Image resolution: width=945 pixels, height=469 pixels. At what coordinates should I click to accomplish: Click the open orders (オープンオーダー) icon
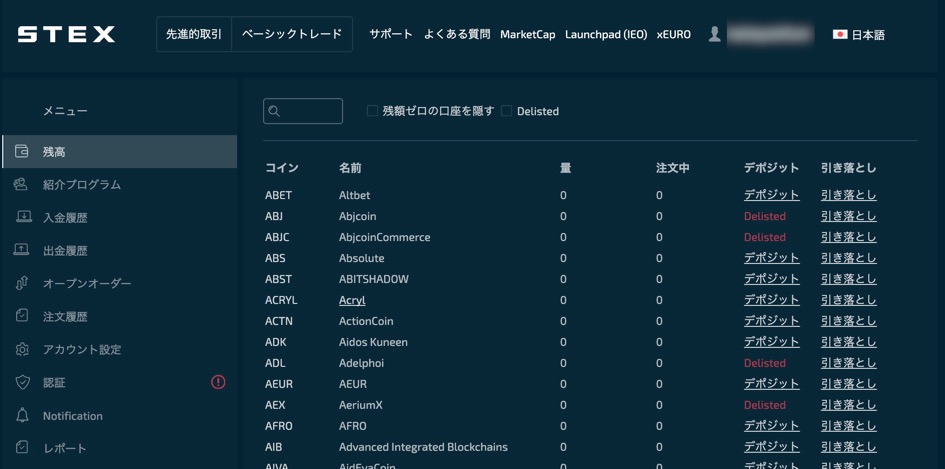[x=22, y=283]
